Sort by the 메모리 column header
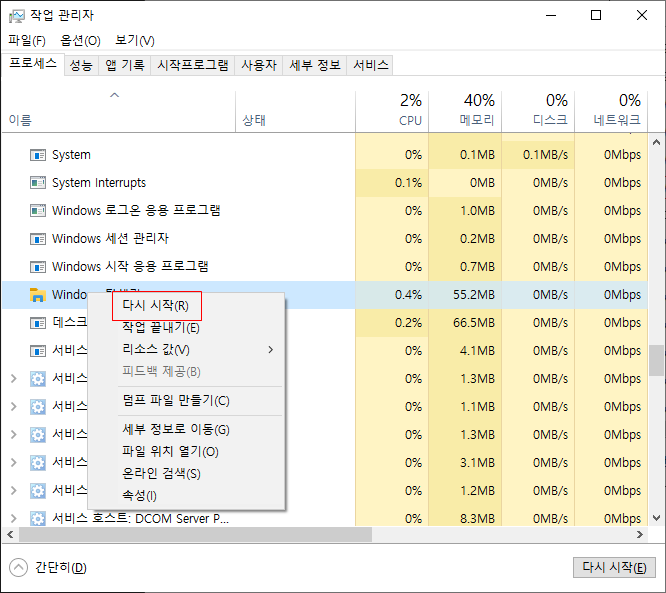This screenshot has width=666, height=593. (465, 110)
